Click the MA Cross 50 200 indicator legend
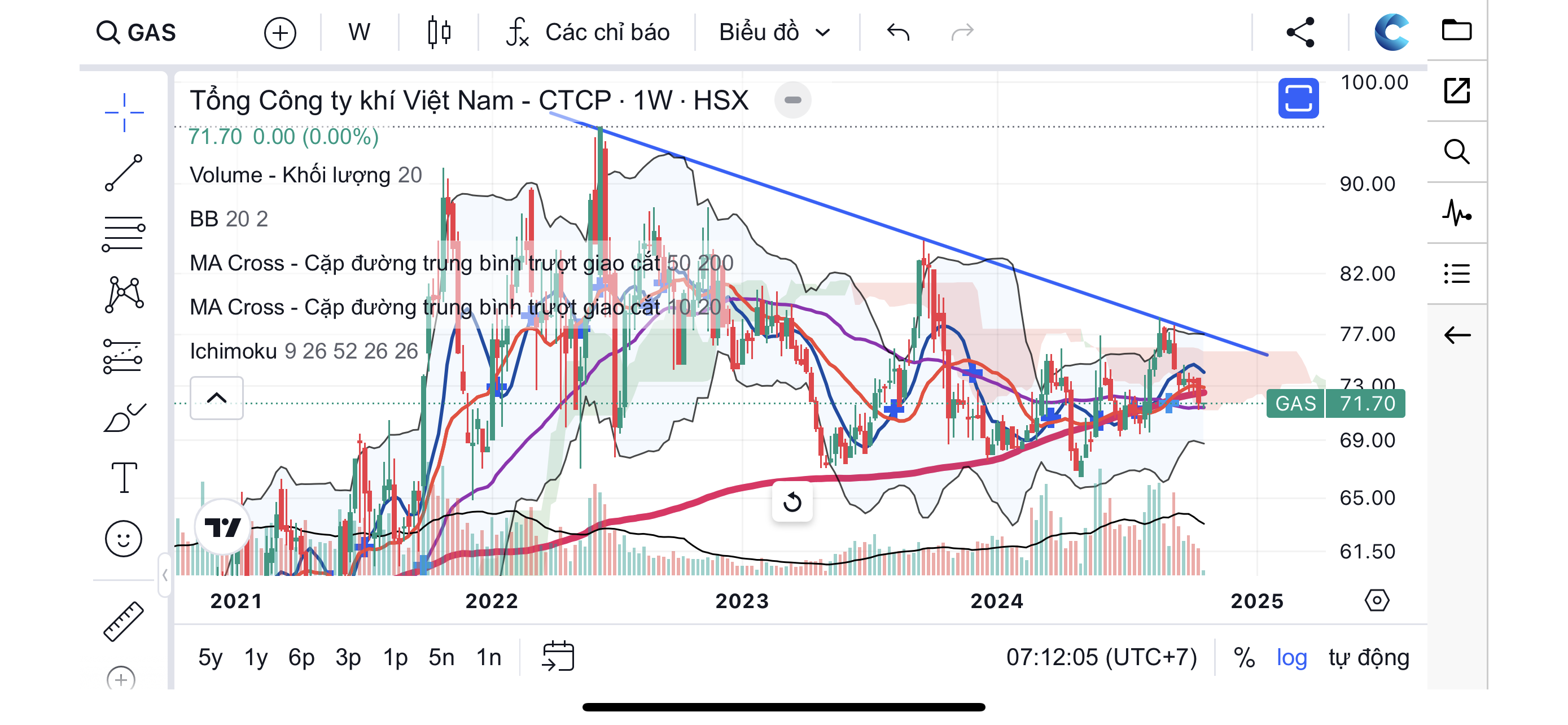 pos(461,263)
